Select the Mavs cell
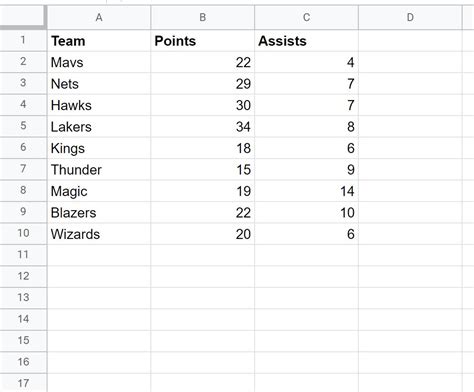Image resolution: width=474 pixels, height=392 pixels. (x=99, y=62)
